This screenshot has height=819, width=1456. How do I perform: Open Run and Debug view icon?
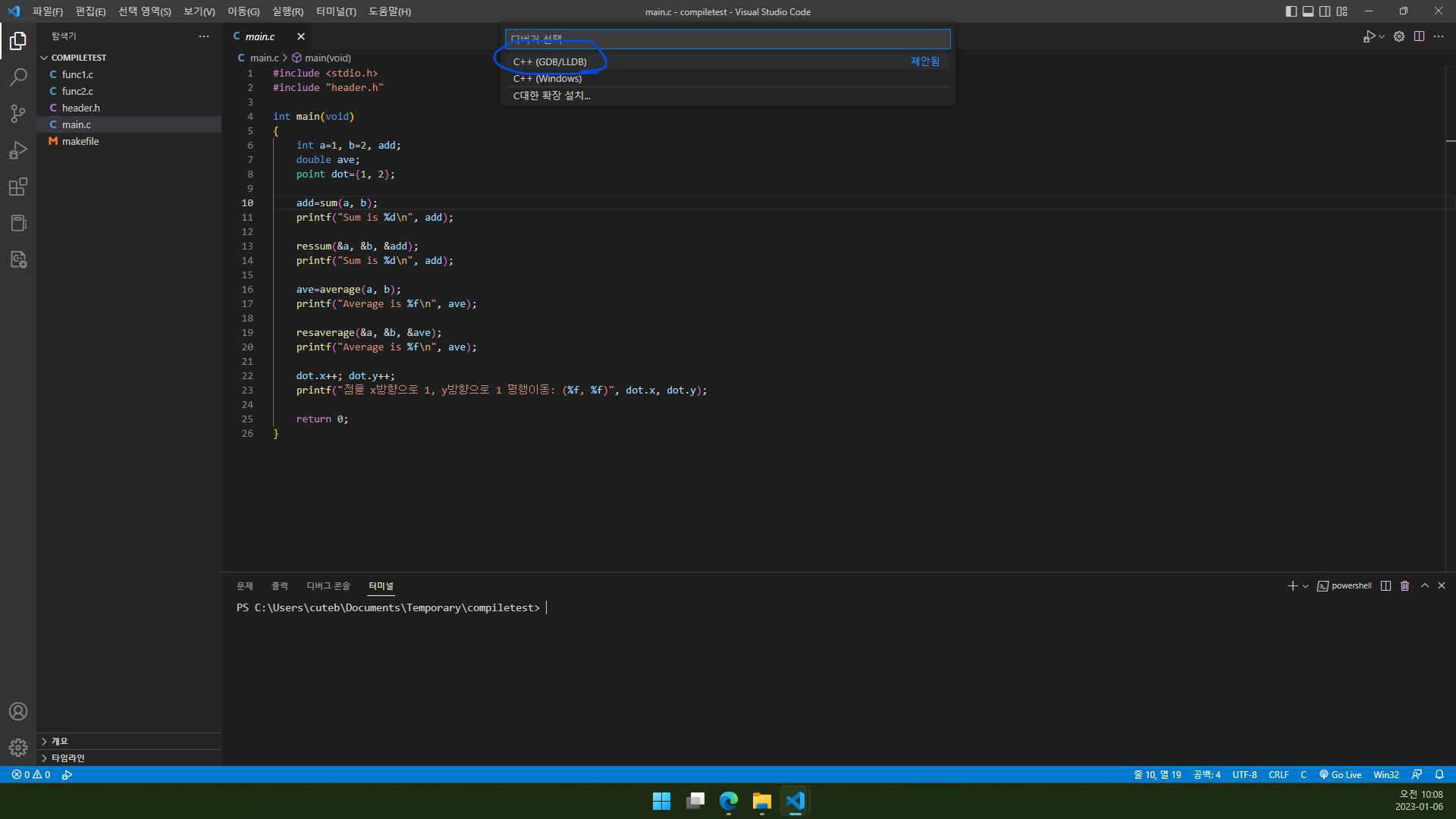click(x=18, y=149)
